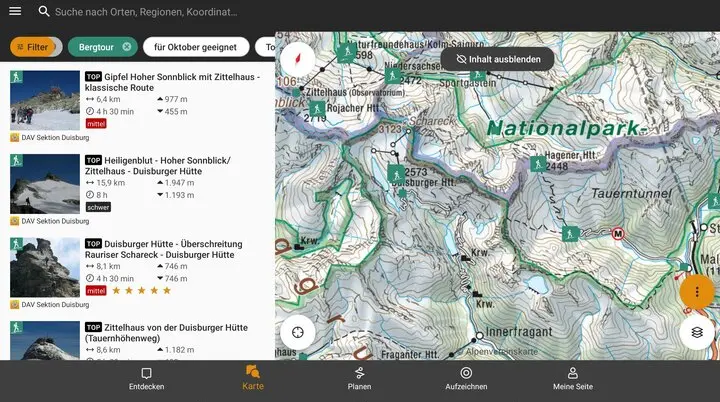Click the Duisburger Hütte Überschreitung thumbnail

[x=44, y=266]
